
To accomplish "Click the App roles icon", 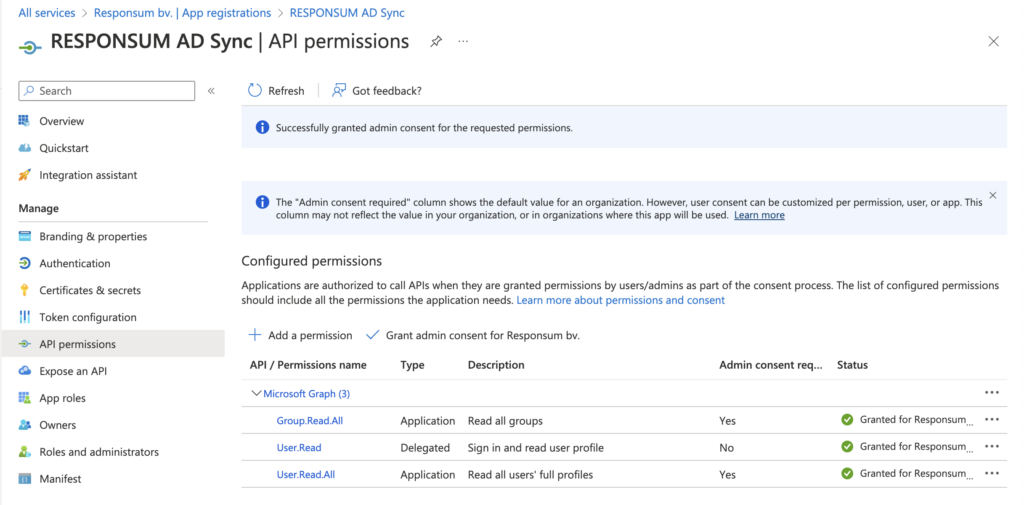I will [x=25, y=398].
